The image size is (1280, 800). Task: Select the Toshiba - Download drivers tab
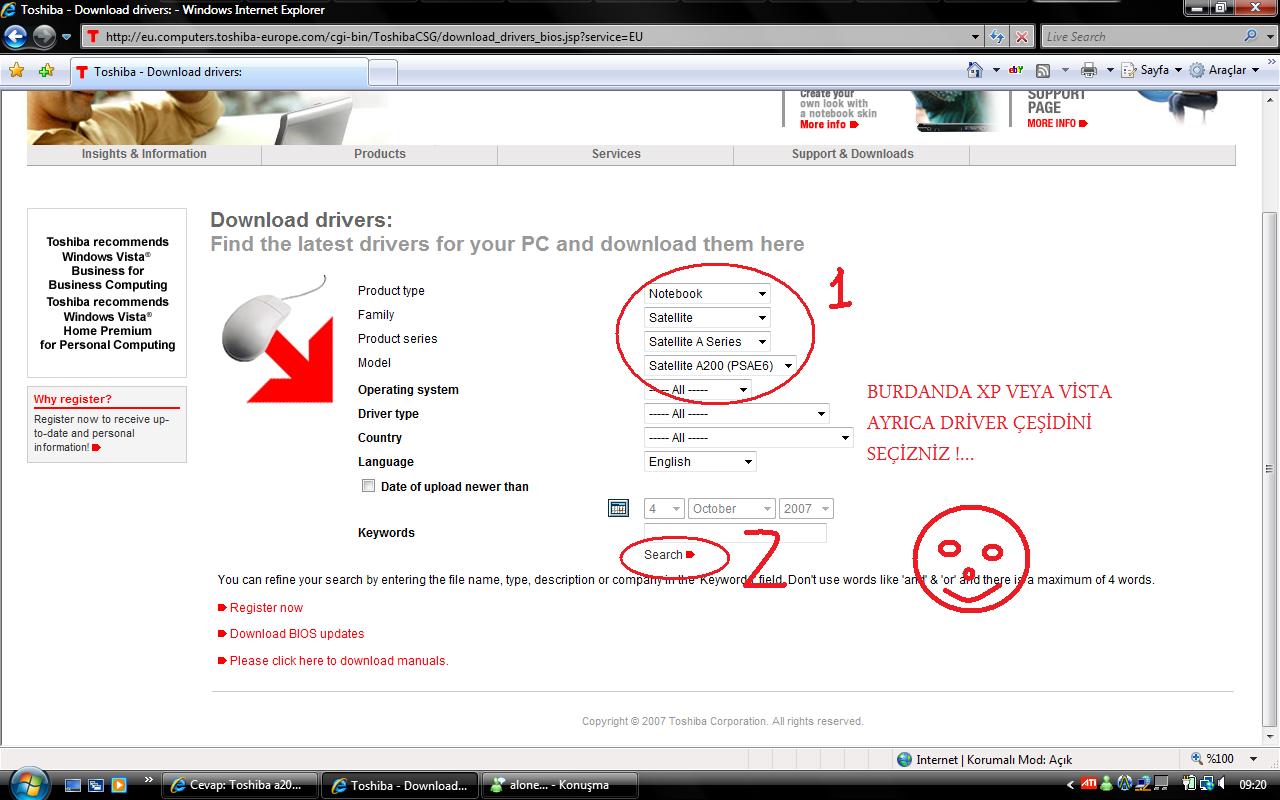click(x=219, y=72)
